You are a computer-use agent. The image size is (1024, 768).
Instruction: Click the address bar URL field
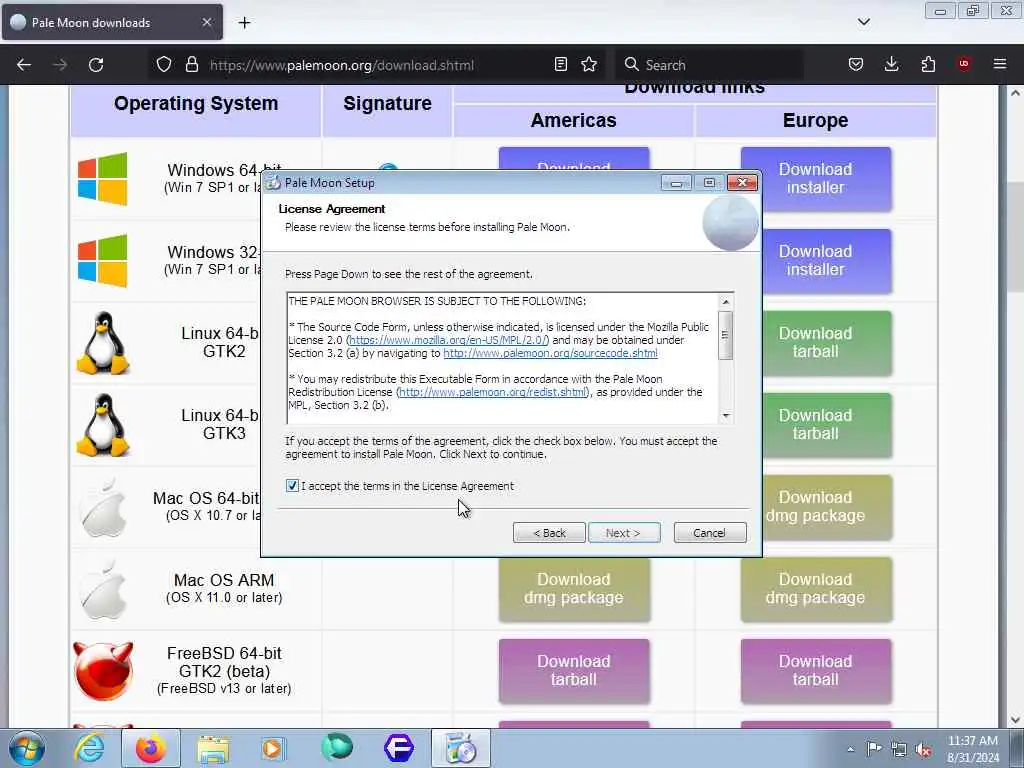[x=379, y=65]
